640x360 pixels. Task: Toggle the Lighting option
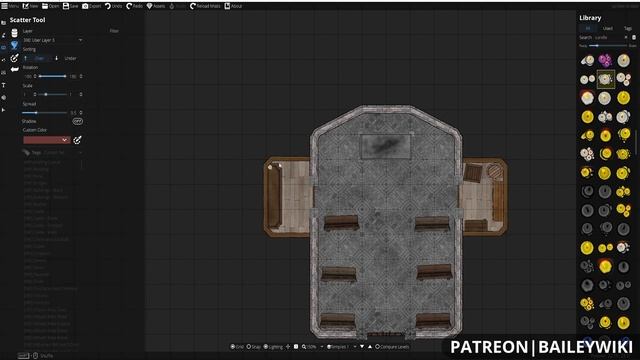273,347
